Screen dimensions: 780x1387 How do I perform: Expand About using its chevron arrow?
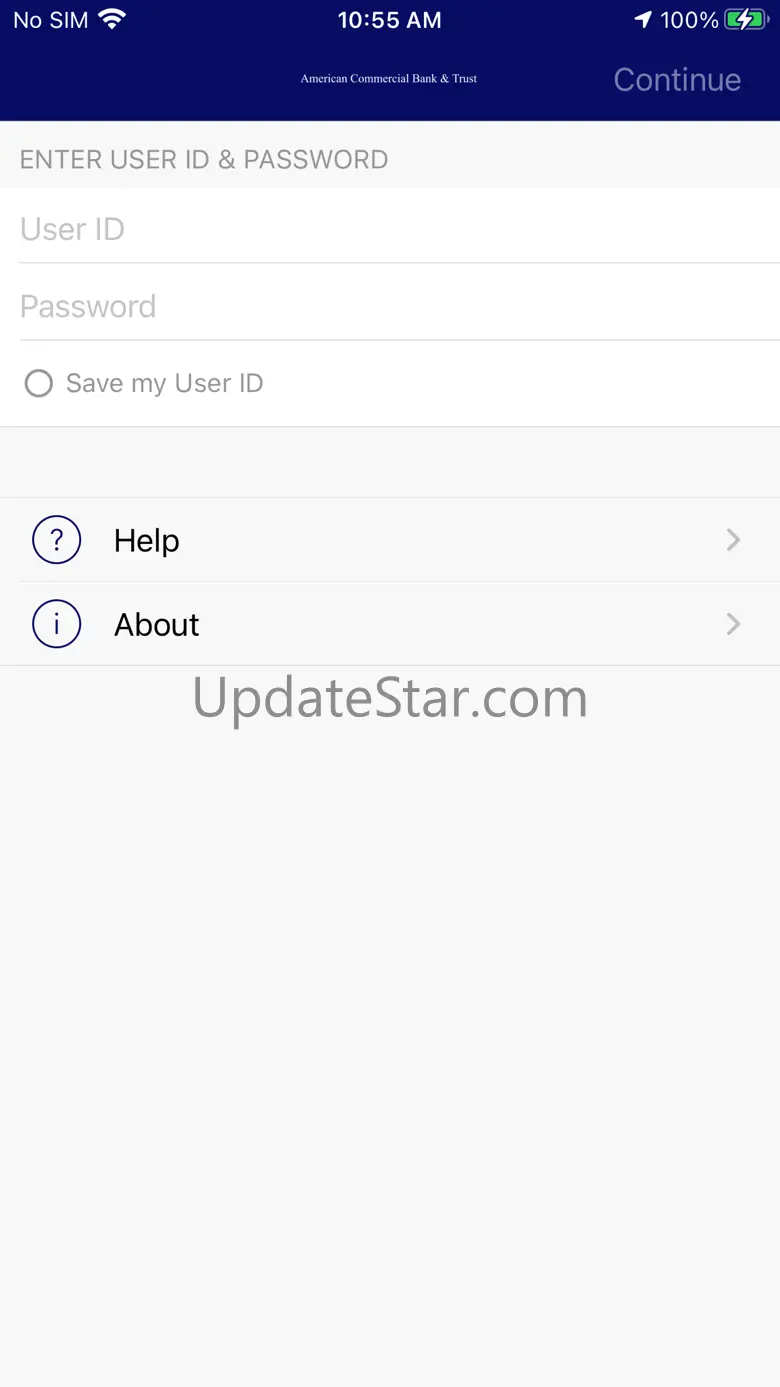733,624
